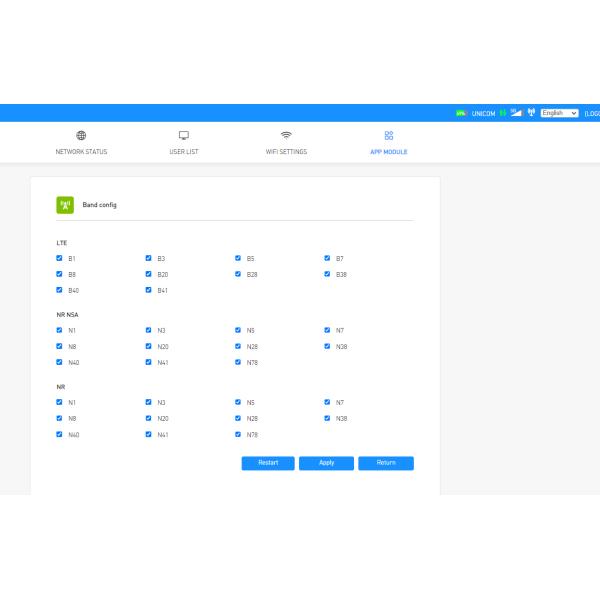This screenshot has height=600, width=600.
Task: Uncheck the LTE B38 band checkbox
Action: pos(327,274)
